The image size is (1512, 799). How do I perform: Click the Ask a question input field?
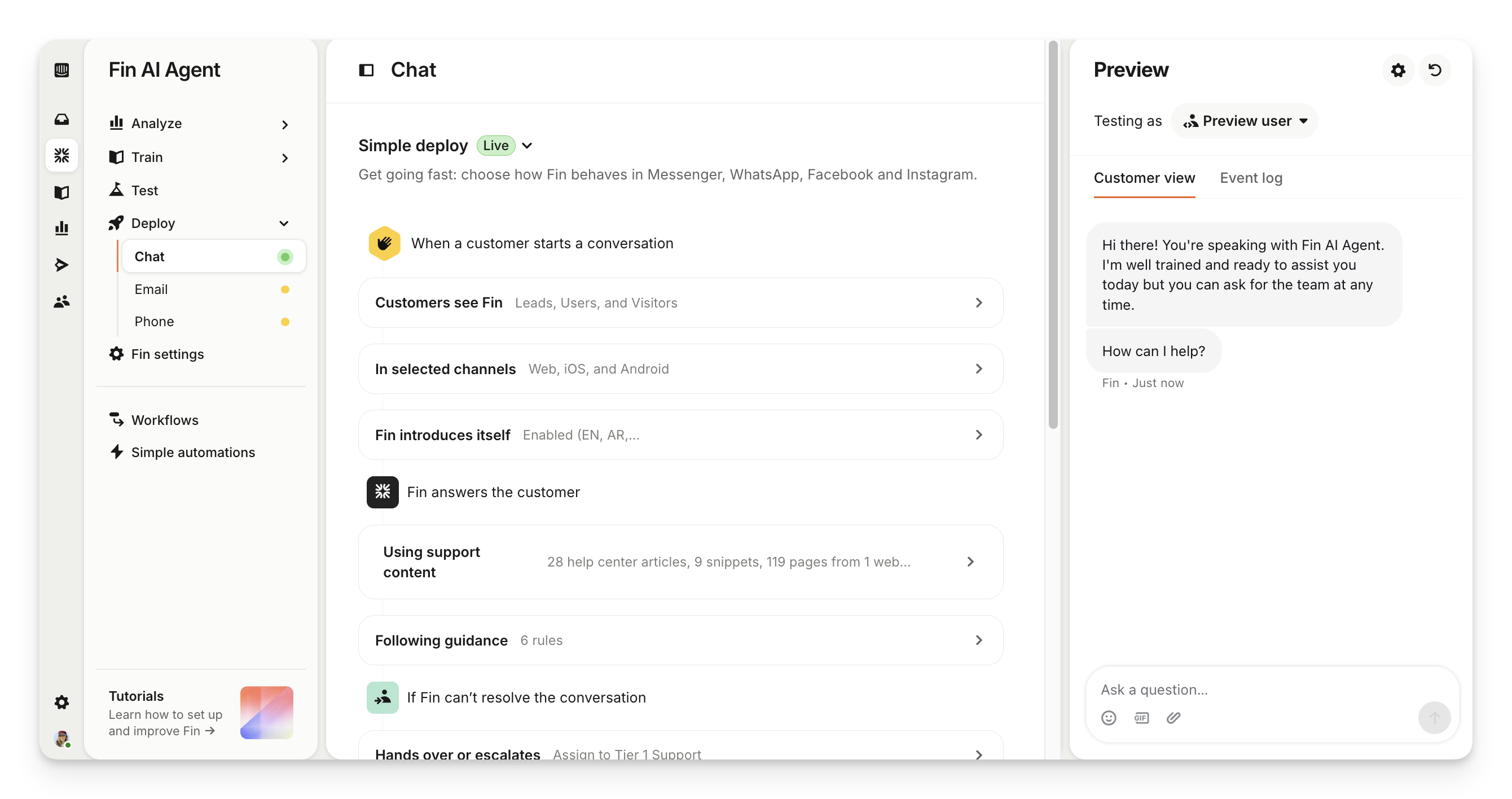(1256, 690)
